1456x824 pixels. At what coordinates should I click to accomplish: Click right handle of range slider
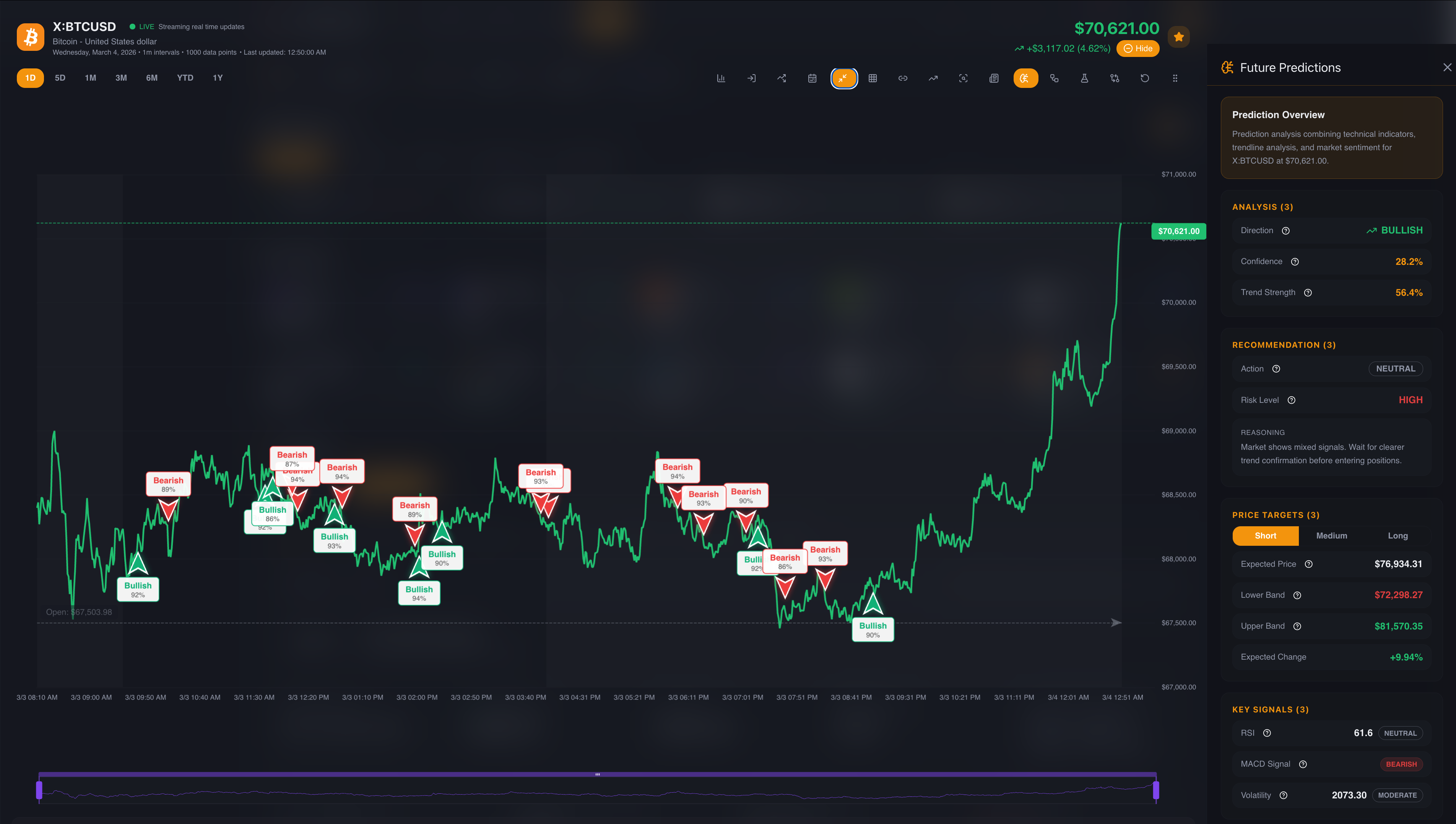point(1156,790)
